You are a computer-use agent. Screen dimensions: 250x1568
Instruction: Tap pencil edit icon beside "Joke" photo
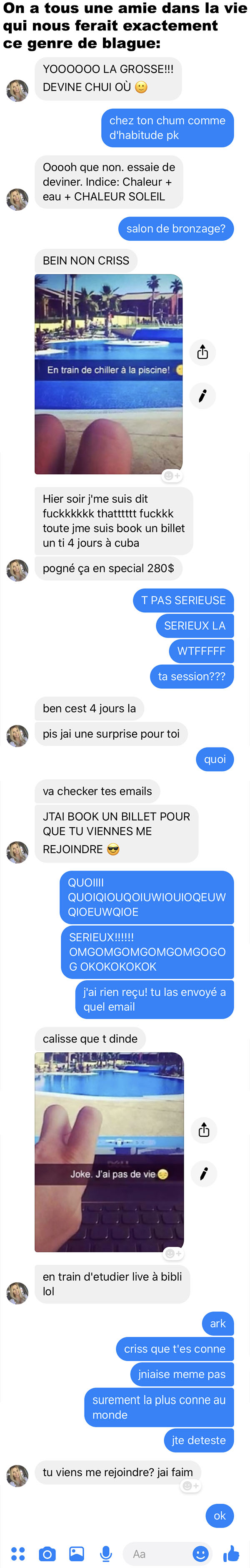click(204, 1173)
